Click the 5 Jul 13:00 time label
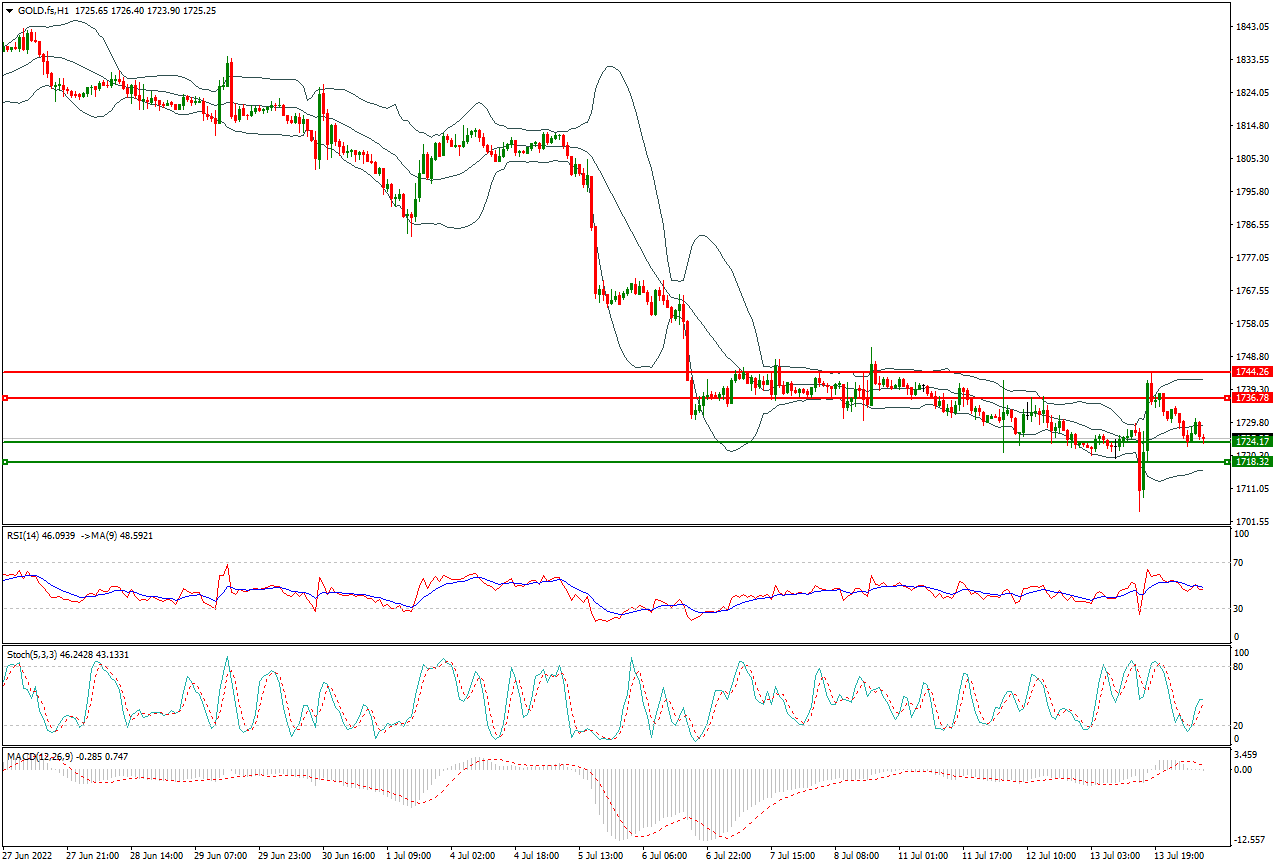The height and width of the screenshot is (867, 1276). pos(599,856)
